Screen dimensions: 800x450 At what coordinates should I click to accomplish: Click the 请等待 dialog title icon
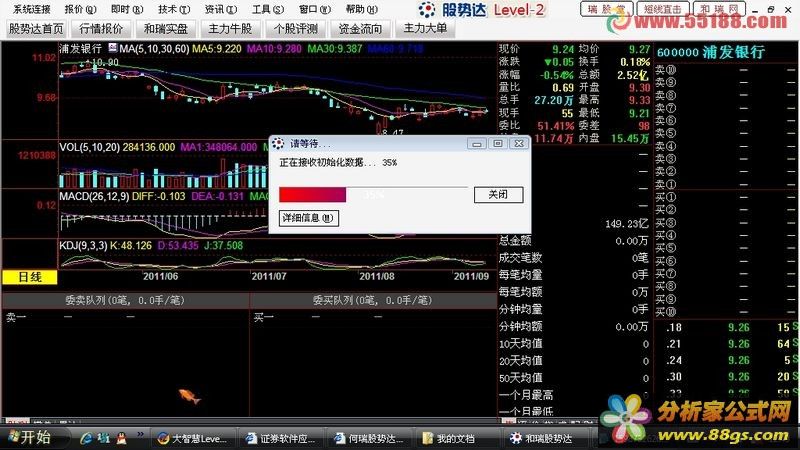tap(278, 144)
